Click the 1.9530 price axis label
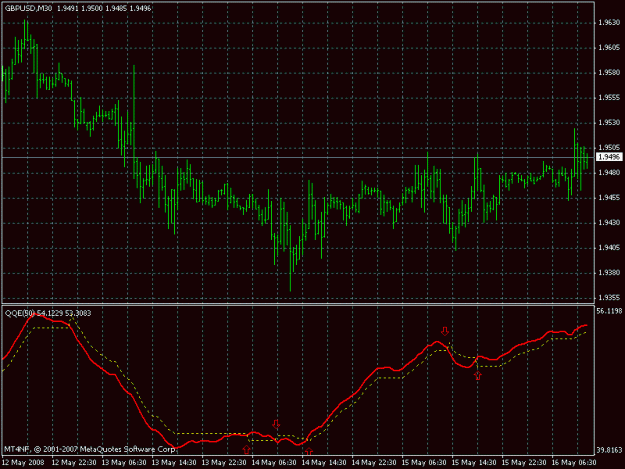 (609, 122)
